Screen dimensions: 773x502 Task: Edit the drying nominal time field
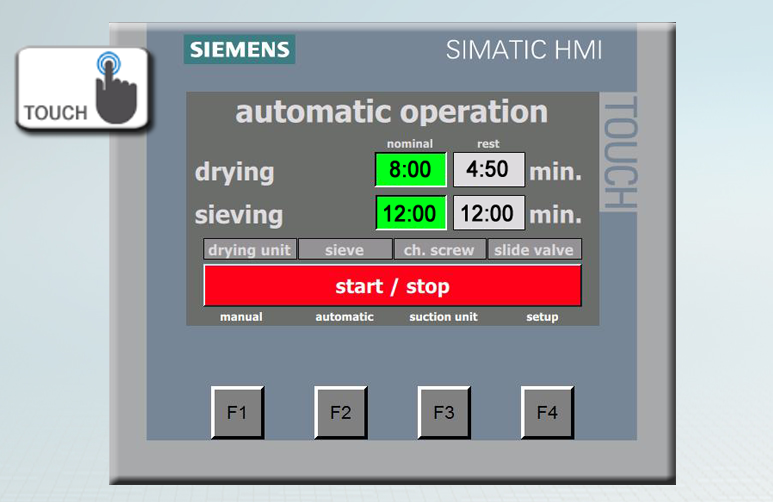(x=410, y=170)
